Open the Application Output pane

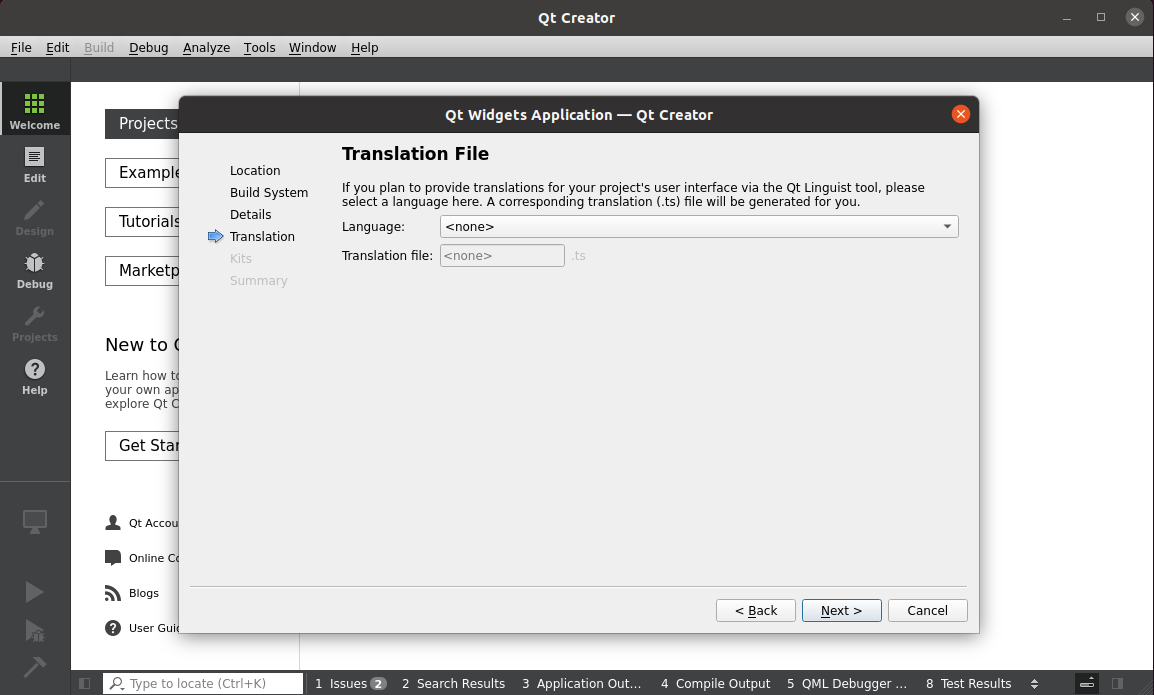581,683
